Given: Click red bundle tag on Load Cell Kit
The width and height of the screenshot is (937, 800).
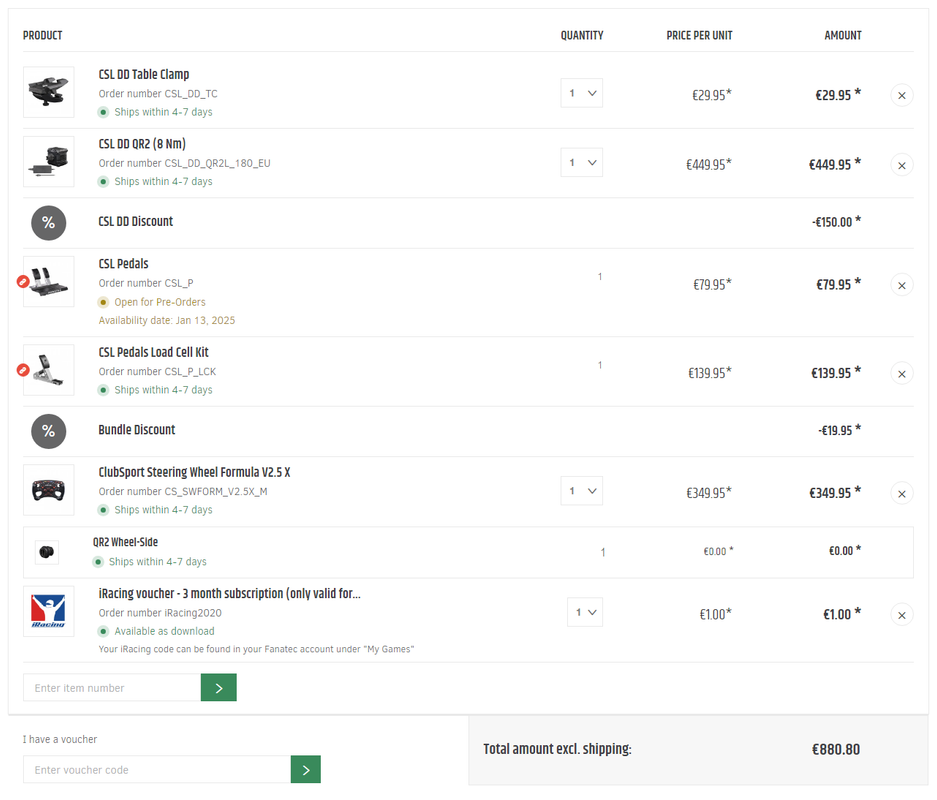Looking at the screenshot, I should 23,370.
